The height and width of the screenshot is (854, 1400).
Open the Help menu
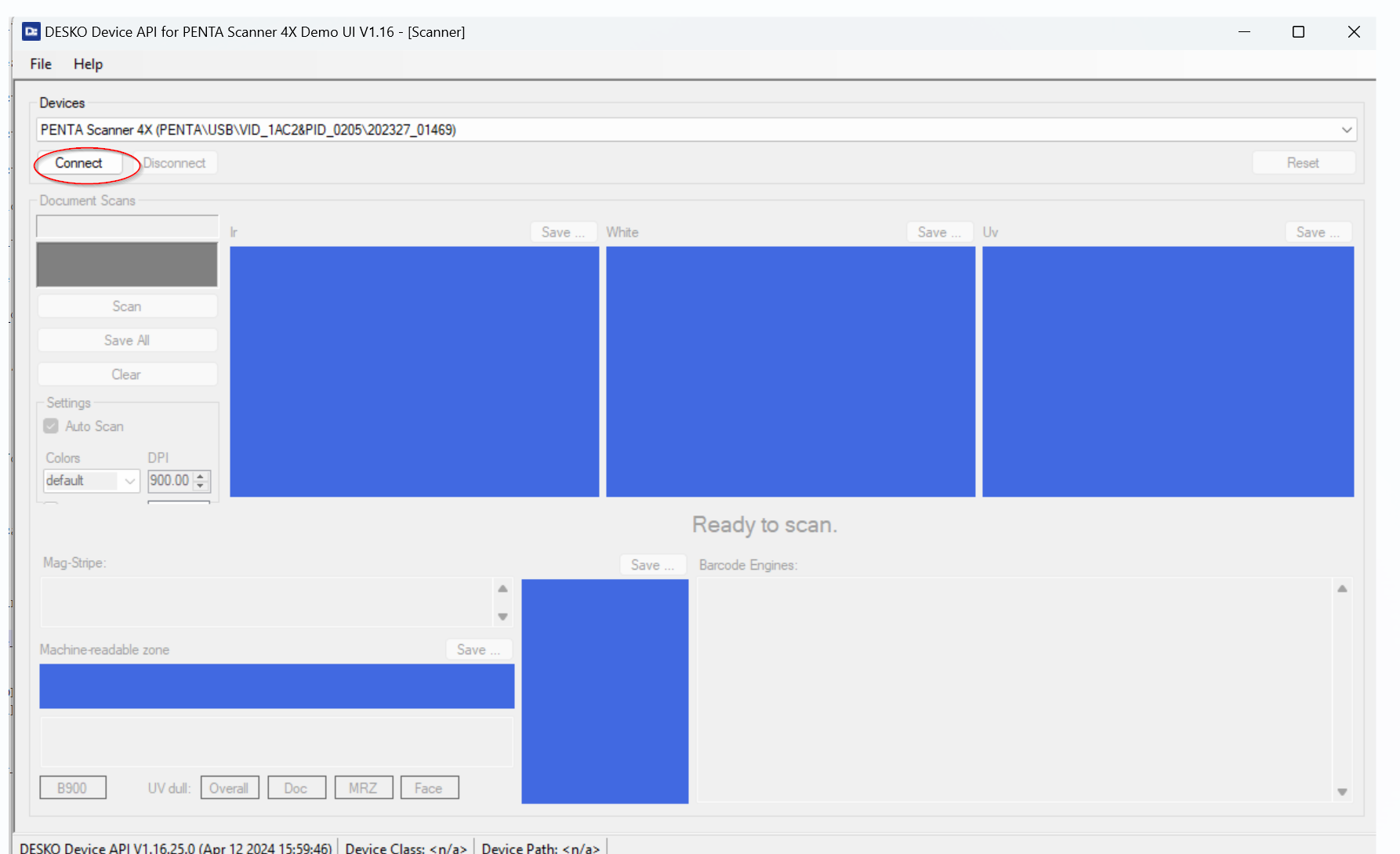pyautogui.click(x=88, y=64)
